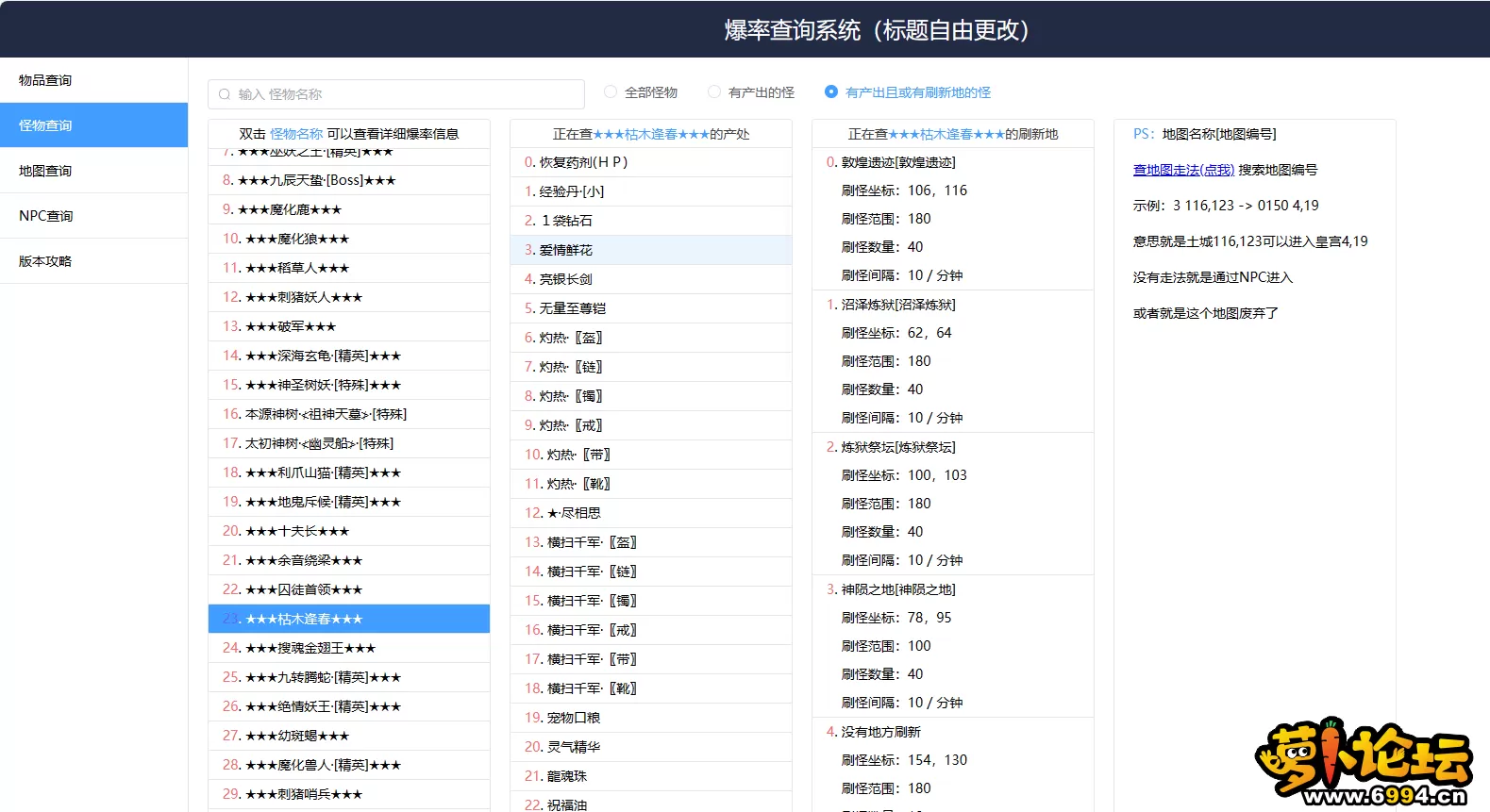1490x812 pixels.
Task: Select monster ★★★魔化狼★★★
Action: coord(349,239)
